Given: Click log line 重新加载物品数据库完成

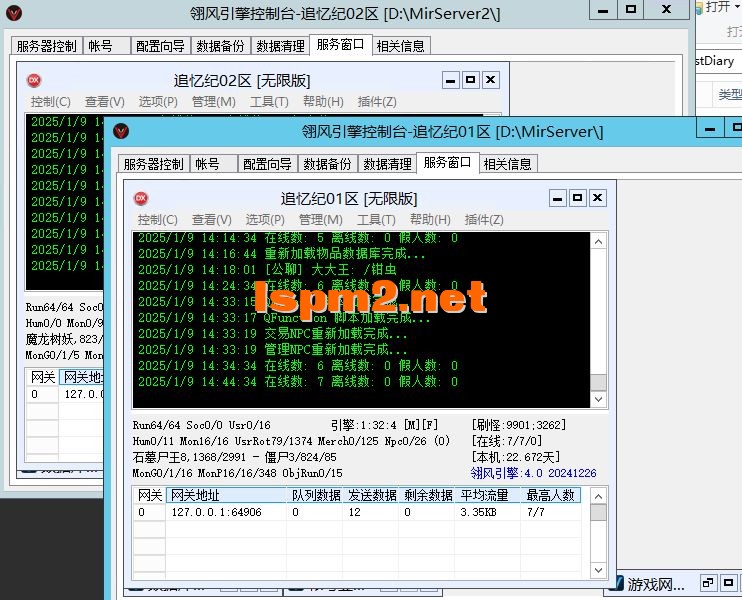Looking at the screenshot, I should (282, 254).
